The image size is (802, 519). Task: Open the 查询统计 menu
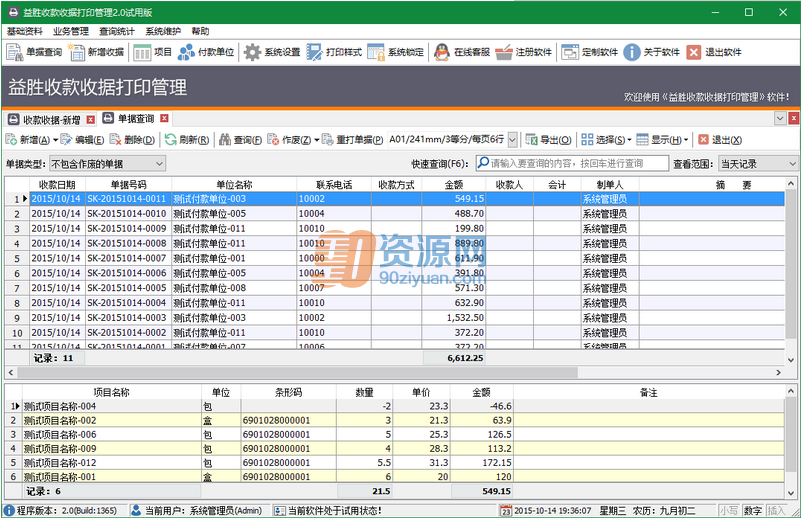117,31
